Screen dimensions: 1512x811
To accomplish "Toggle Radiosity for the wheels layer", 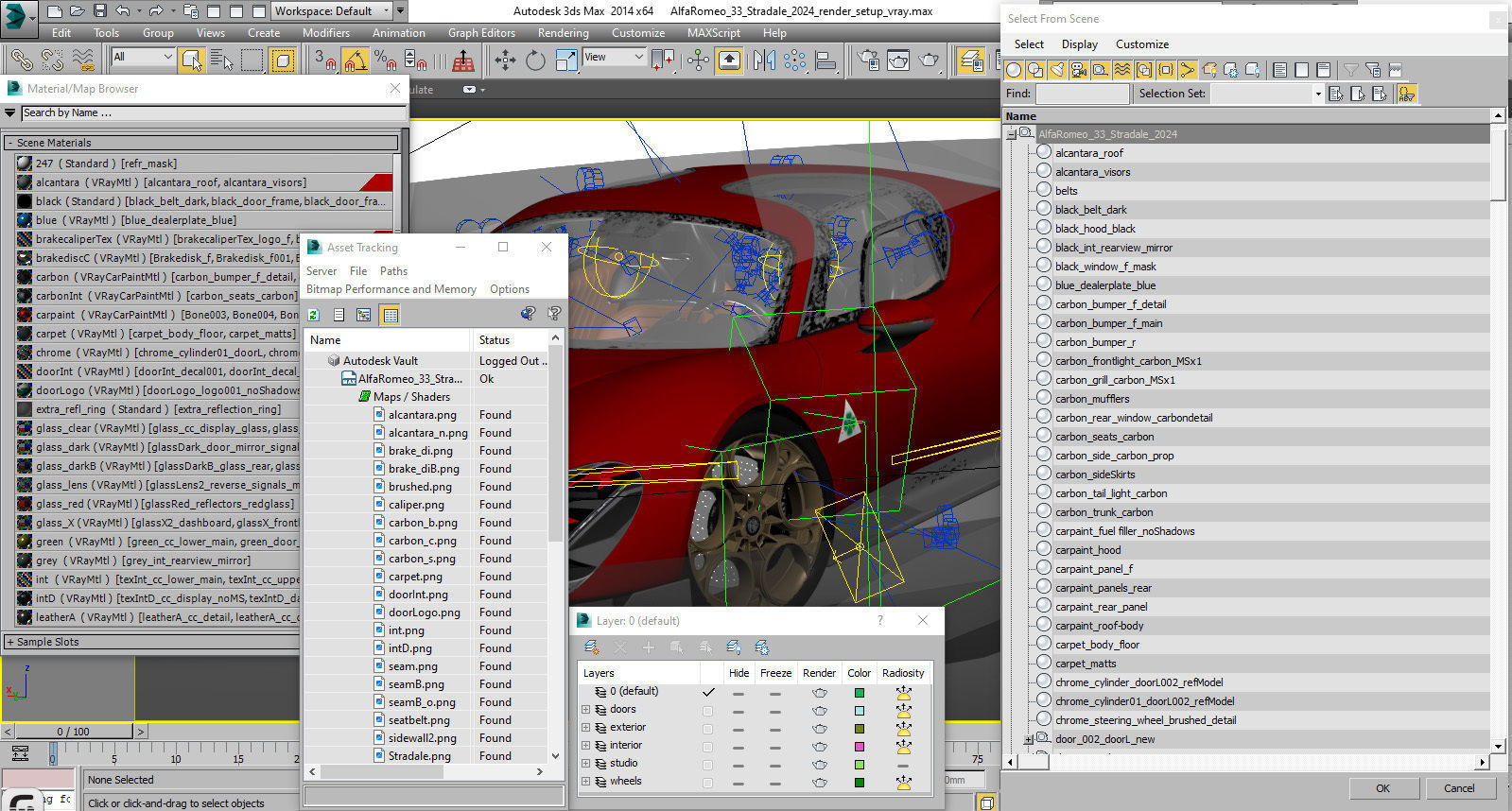I will coord(903,782).
